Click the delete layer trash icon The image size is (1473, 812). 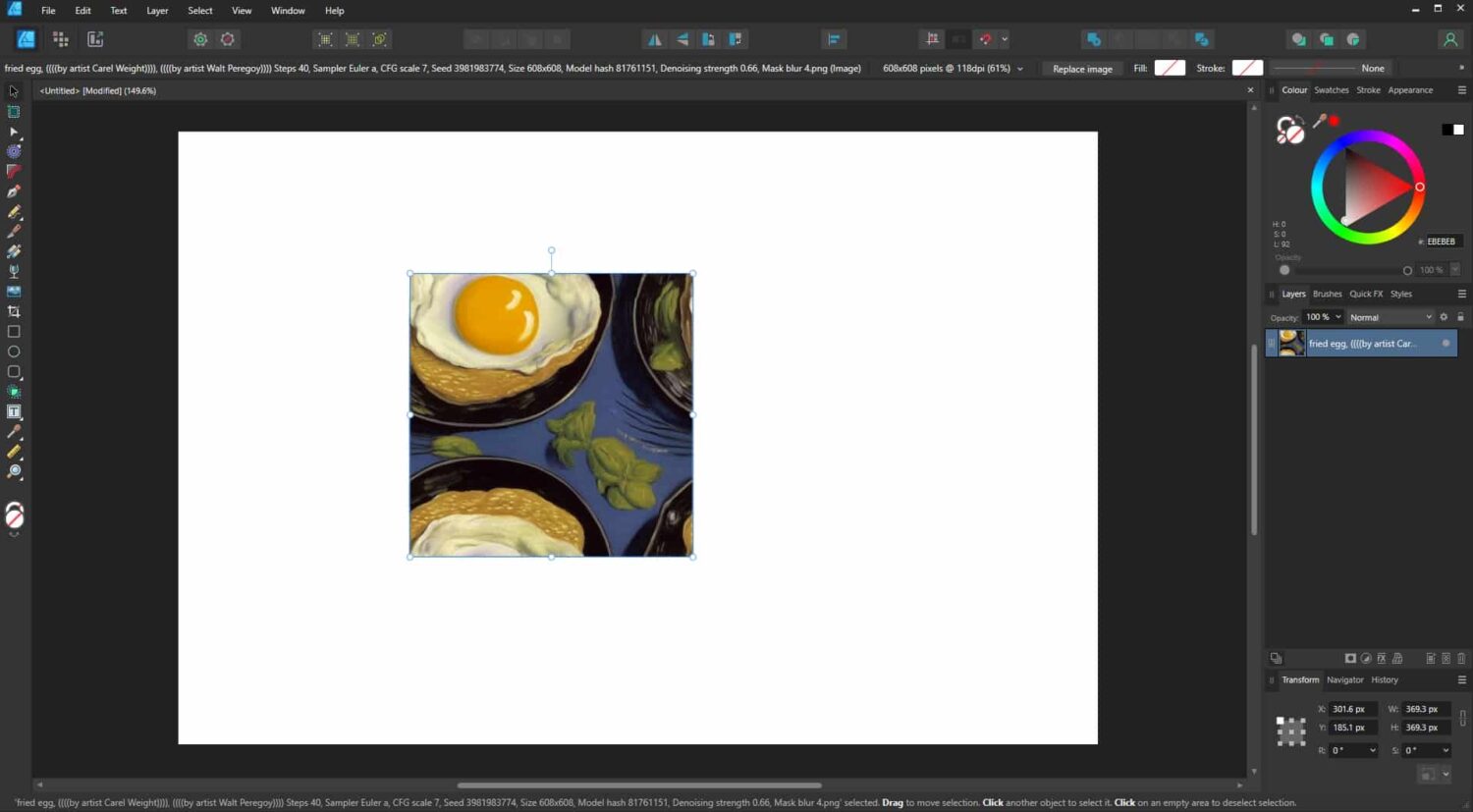click(x=1461, y=658)
